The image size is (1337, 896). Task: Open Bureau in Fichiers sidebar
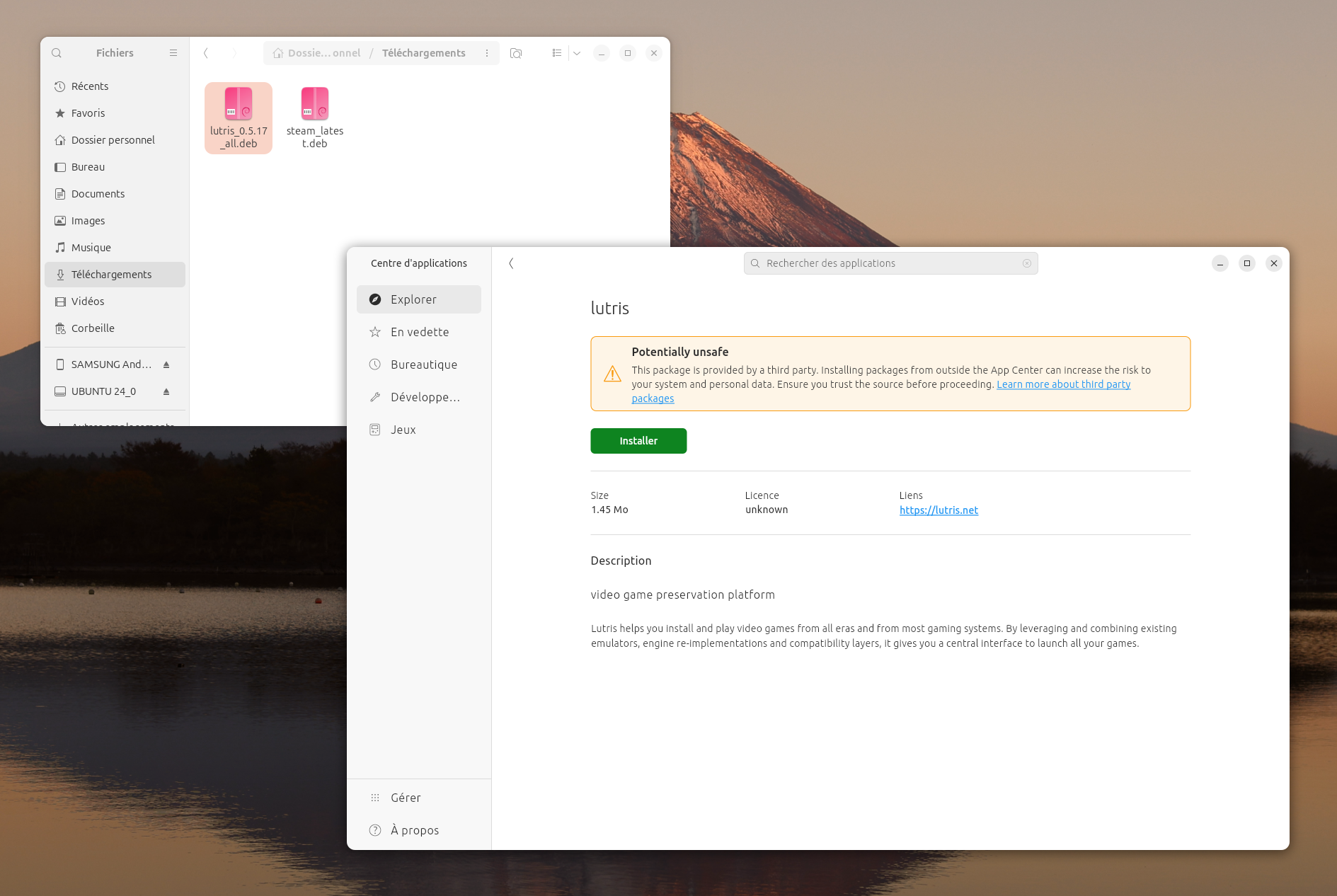tap(115, 167)
